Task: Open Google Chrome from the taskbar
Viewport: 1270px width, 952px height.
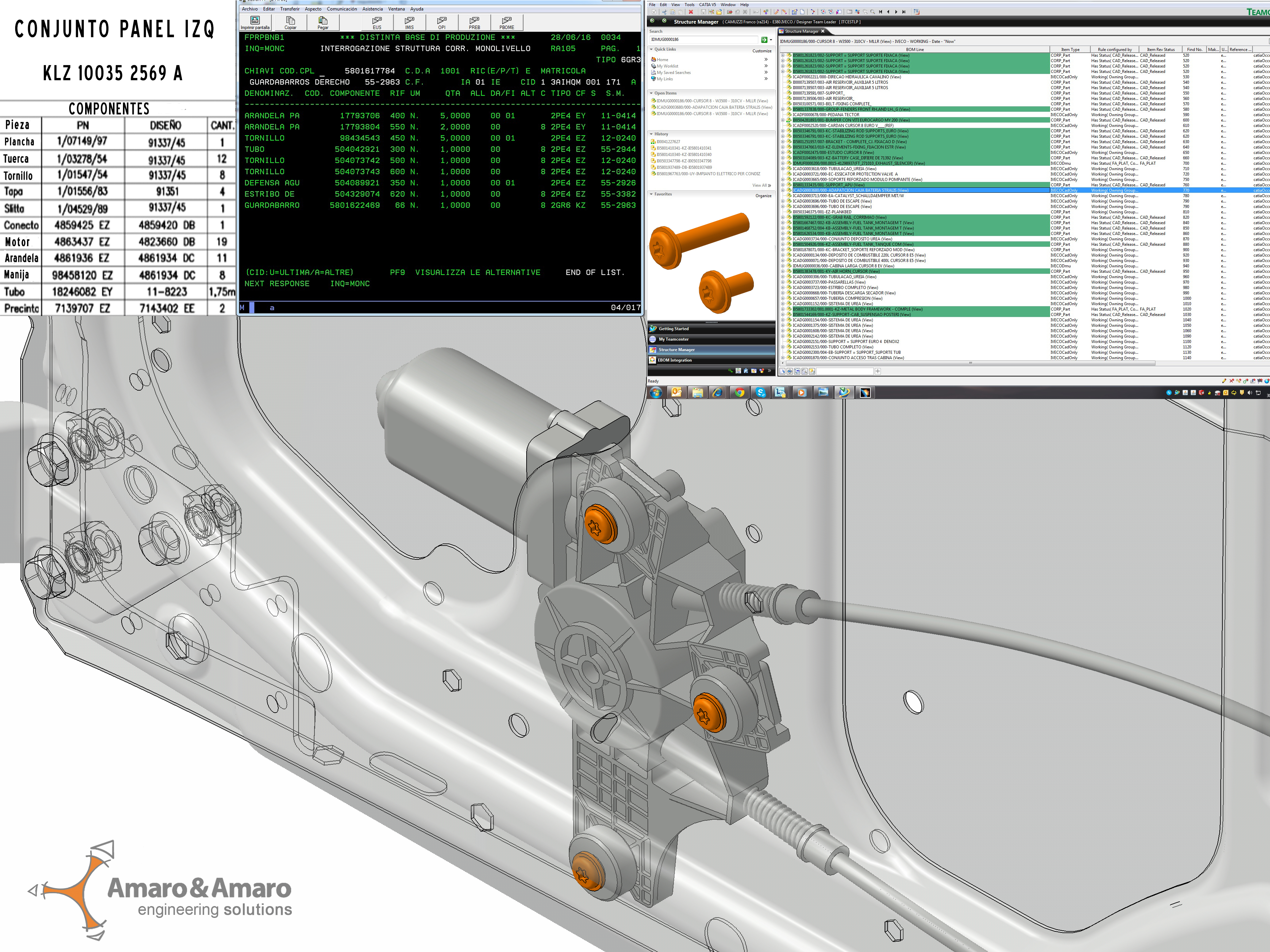Action: (739, 393)
